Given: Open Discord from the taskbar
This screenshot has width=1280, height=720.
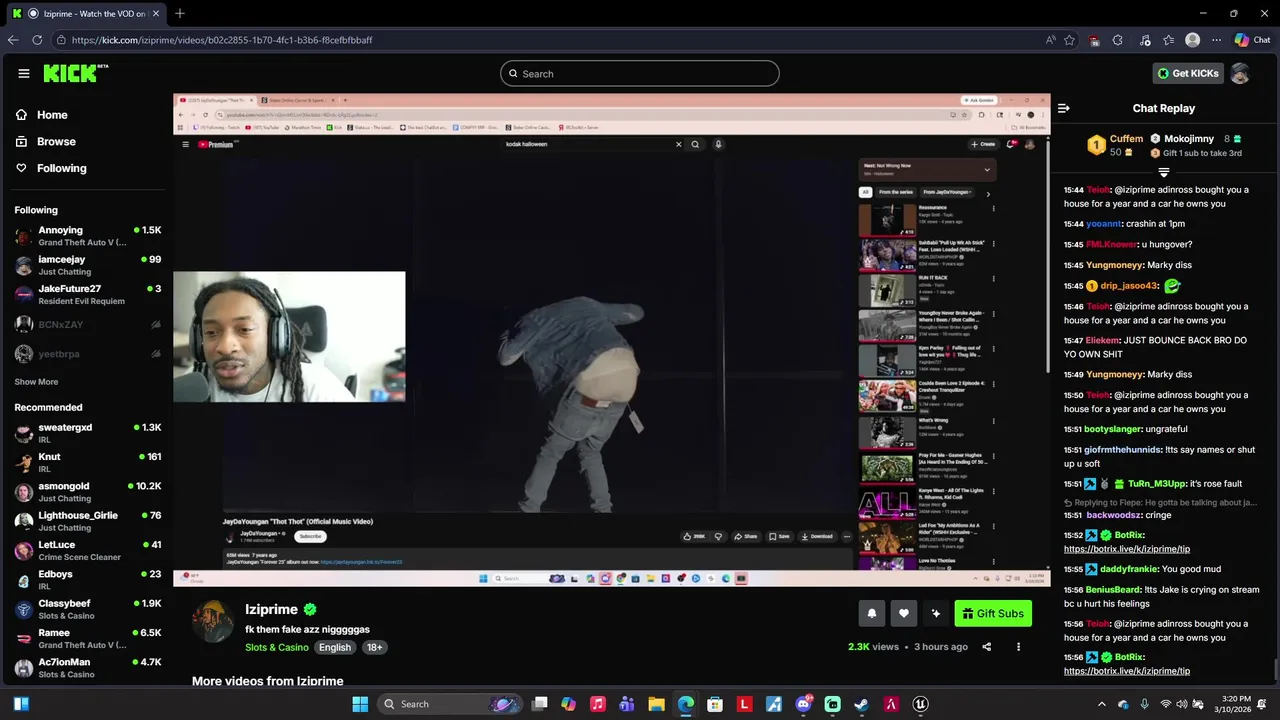Looking at the screenshot, I should click(x=803, y=704).
